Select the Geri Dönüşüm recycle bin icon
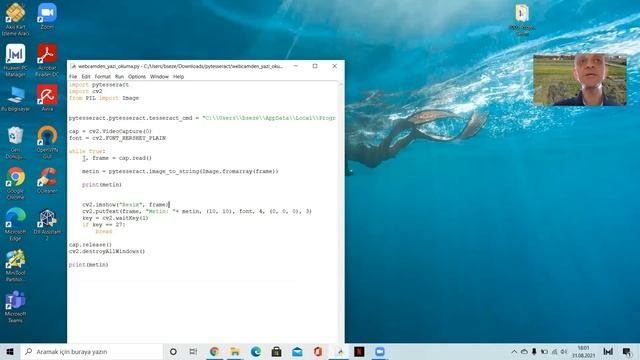This screenshot has height=360, width=640. pos(15,142)
